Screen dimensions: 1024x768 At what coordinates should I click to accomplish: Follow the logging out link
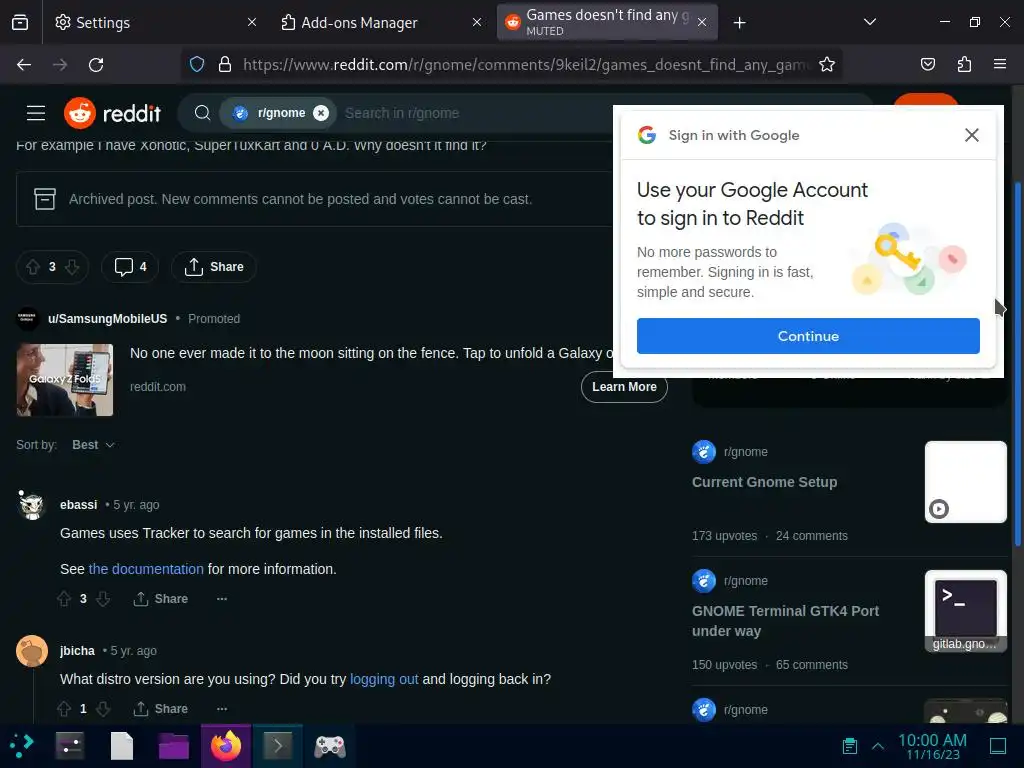point(384,679)
